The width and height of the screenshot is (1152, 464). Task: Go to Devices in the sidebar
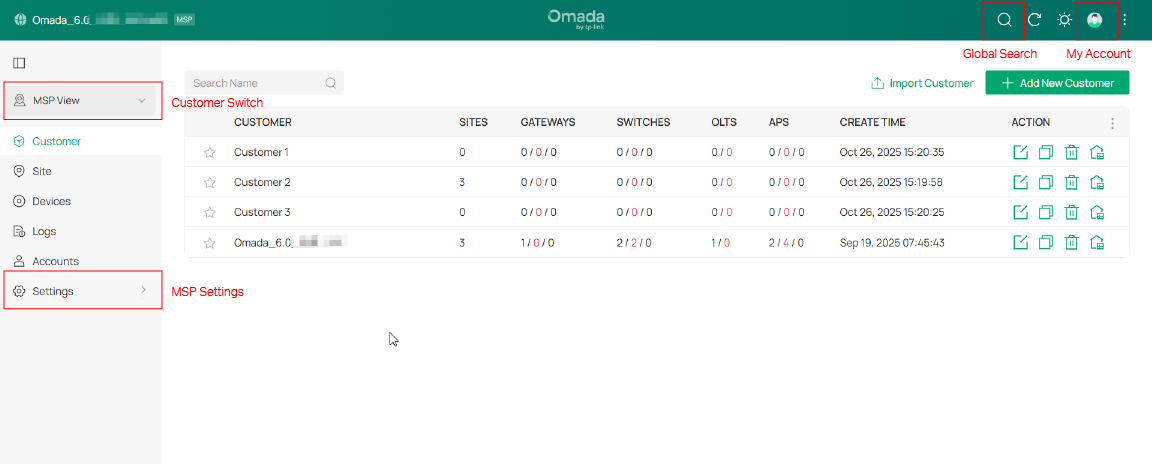[x=51, y=201]
